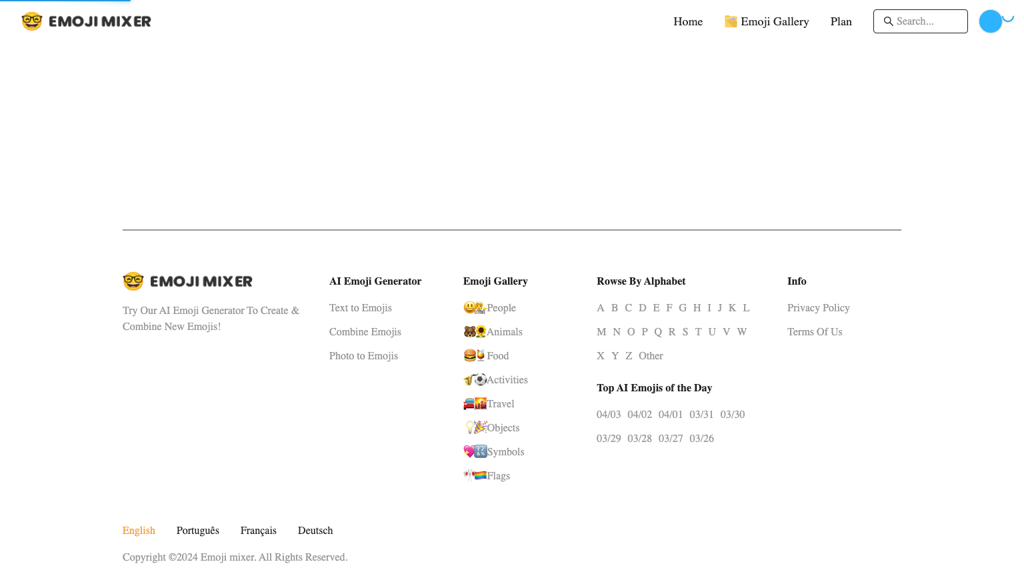1024x576 pixels.
Task: Click the Emoji Mixer header logo
Action: (x=86, y=21)
